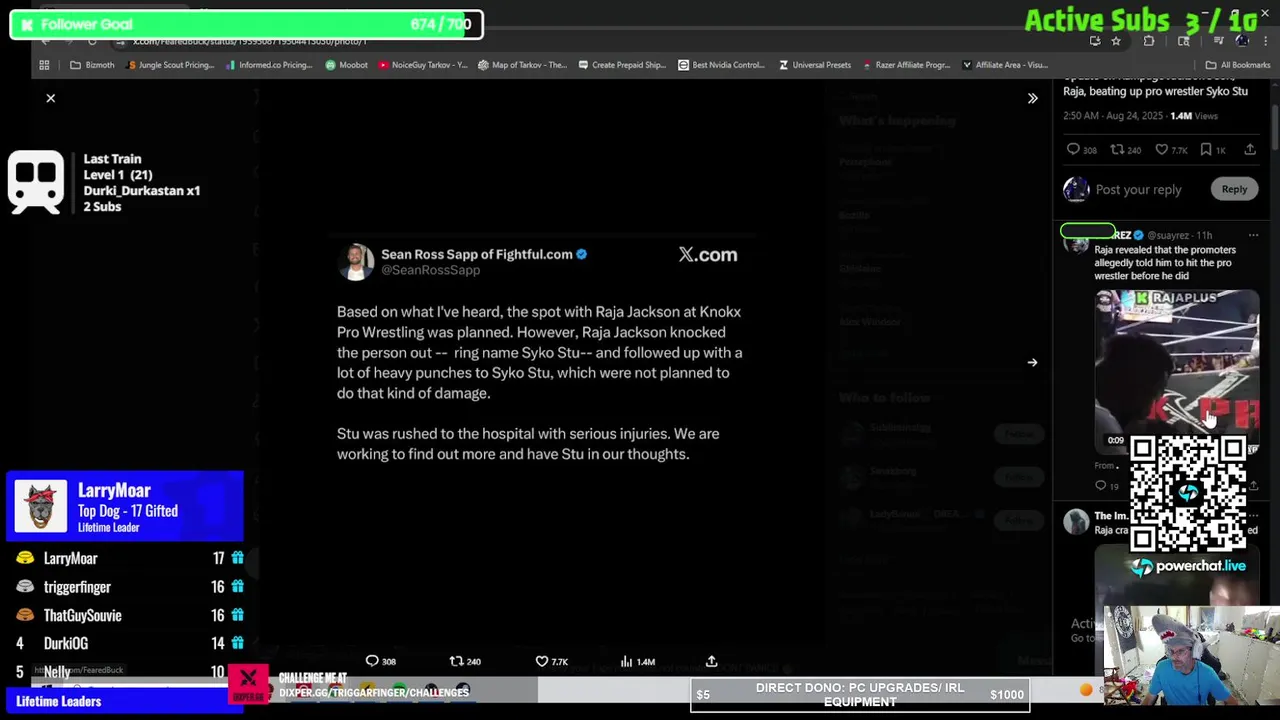Open the Bizmoth bookmark folder
This screenshot has width=1280, height=720.
92,65
